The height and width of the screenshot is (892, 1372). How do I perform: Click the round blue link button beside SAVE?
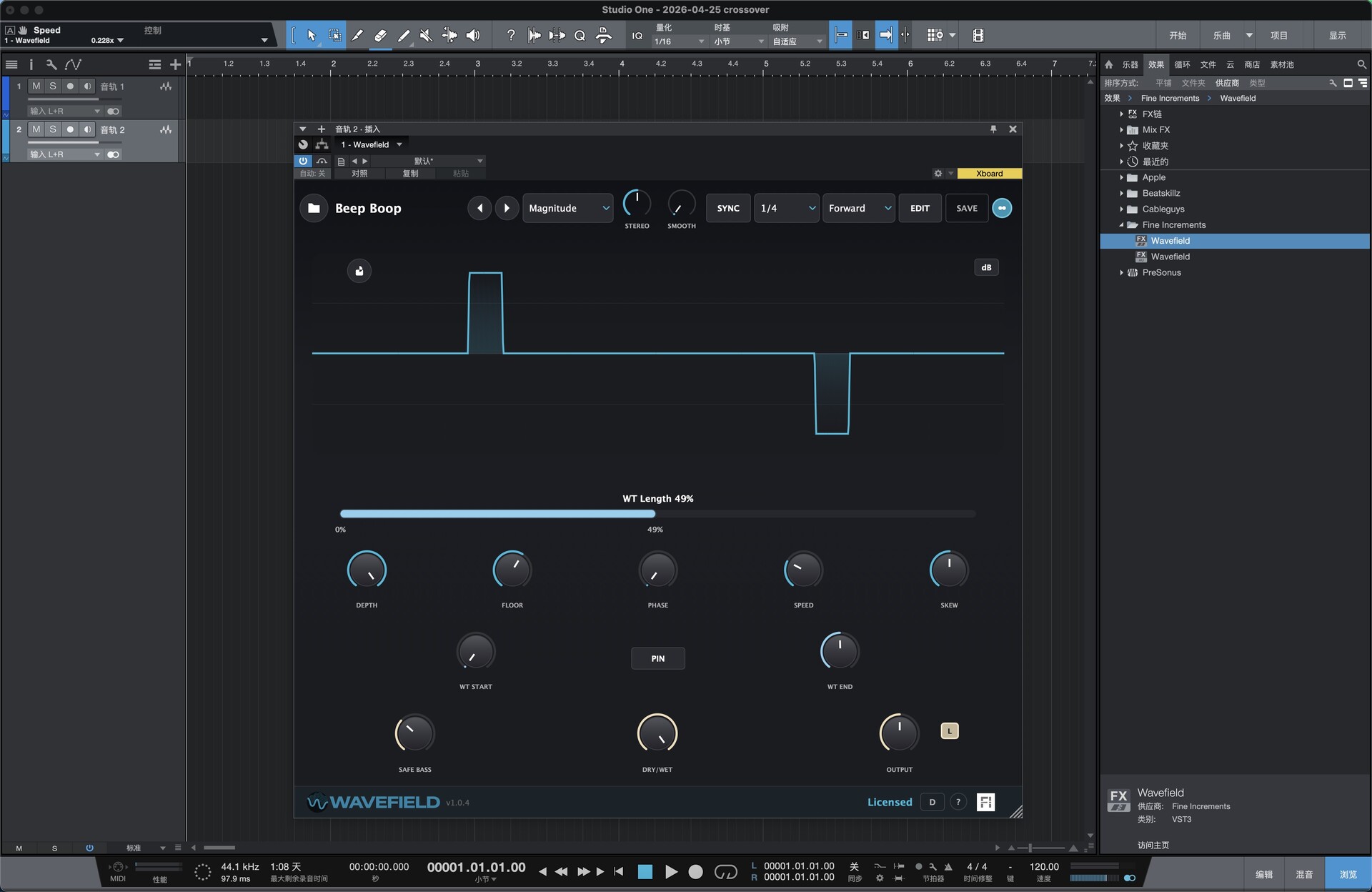pos(1002,208)
